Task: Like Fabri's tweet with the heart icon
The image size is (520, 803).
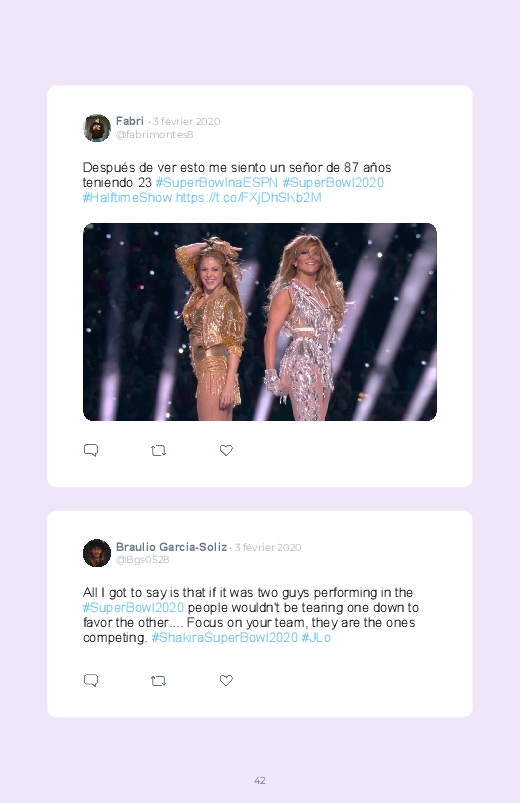Action: 226,450
